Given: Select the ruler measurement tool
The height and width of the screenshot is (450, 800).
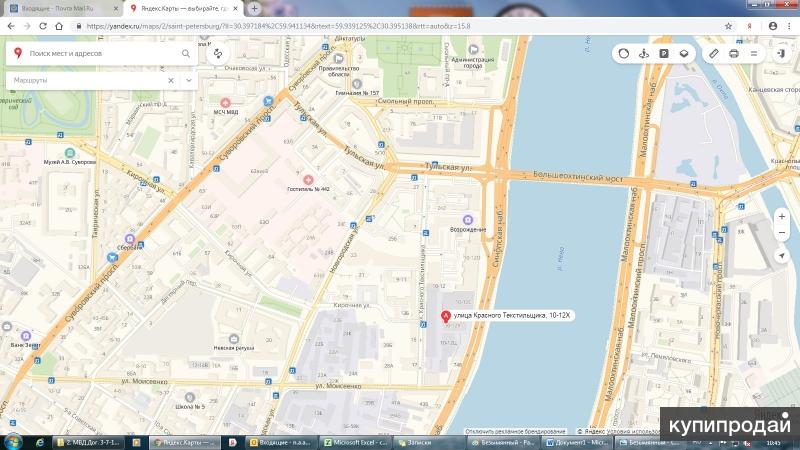Looking at the screenshot, I should click(x=714, y=53).
